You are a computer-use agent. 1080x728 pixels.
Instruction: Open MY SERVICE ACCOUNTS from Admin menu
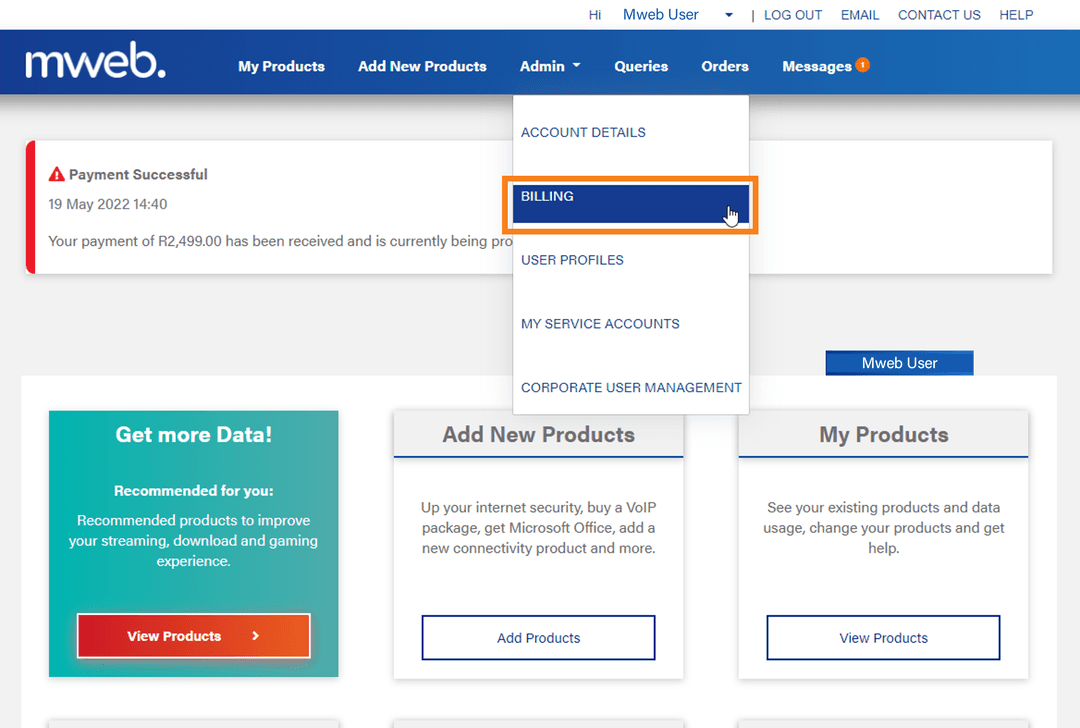599,323
